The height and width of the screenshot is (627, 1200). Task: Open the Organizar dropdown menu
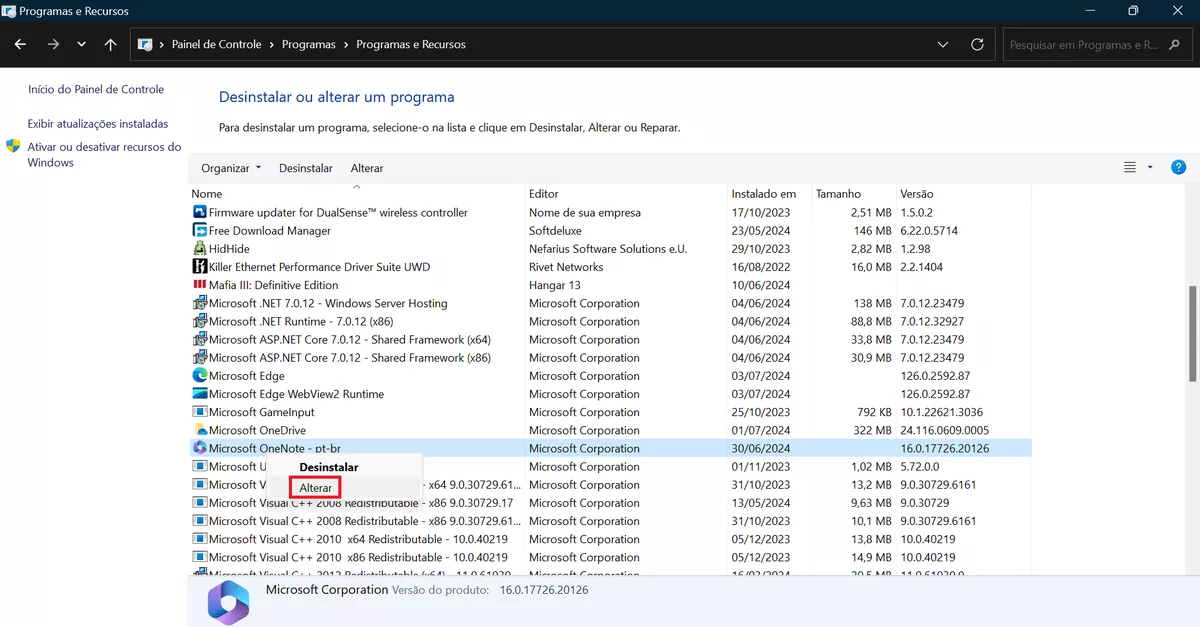click(x=231, y=168)
